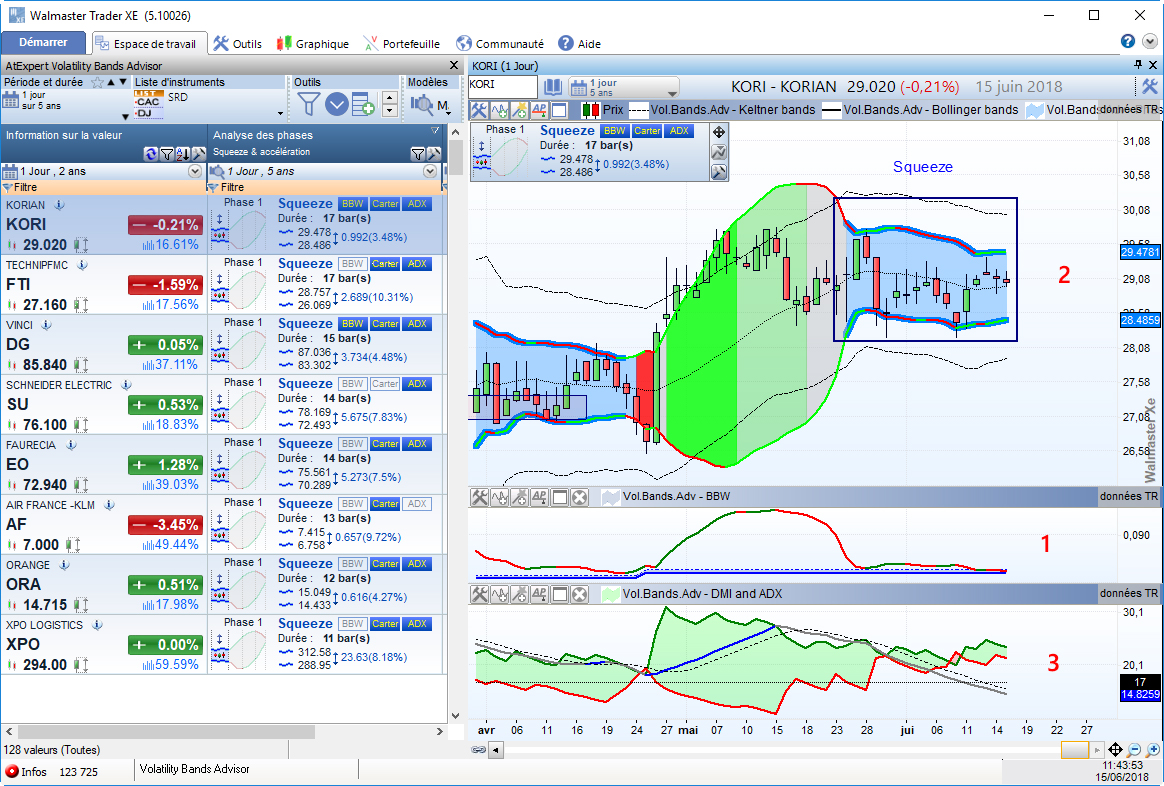The height and width of the screenshot is (786, 1164).
Task: Click the blue circle chevron tool button
Action: (x=336, y=105)
